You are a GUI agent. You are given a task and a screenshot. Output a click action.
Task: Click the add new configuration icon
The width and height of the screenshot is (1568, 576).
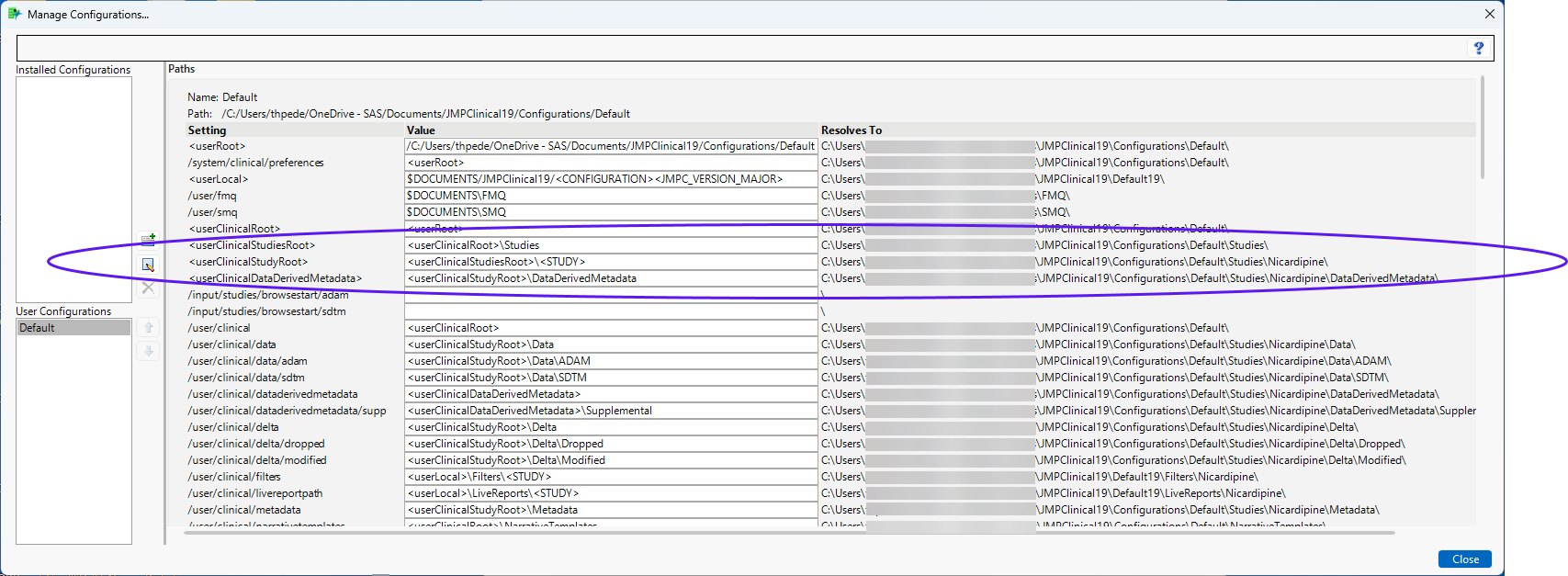[x=148, y=240]
